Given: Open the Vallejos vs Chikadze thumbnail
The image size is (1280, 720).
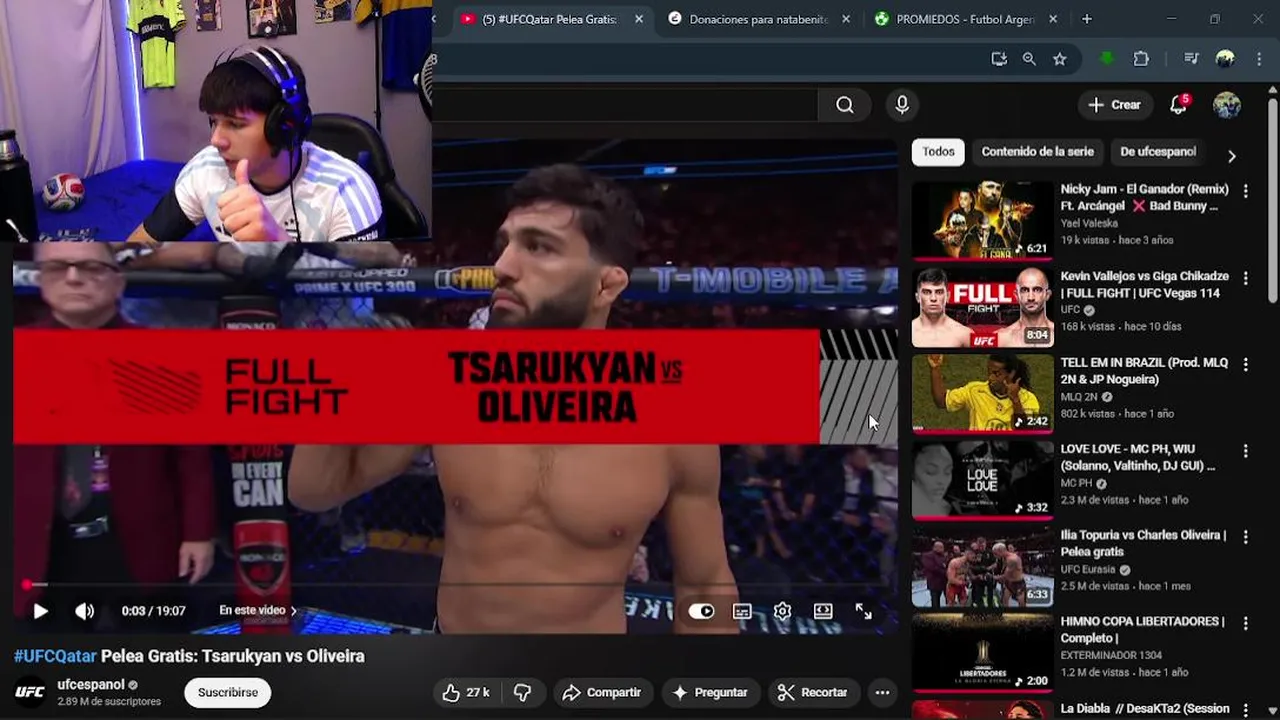Looking at the screenshot, I should 982,307.
